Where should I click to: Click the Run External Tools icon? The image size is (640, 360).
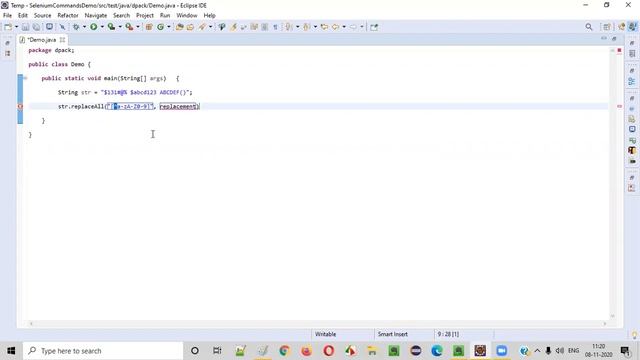click(x=129, y=27)
